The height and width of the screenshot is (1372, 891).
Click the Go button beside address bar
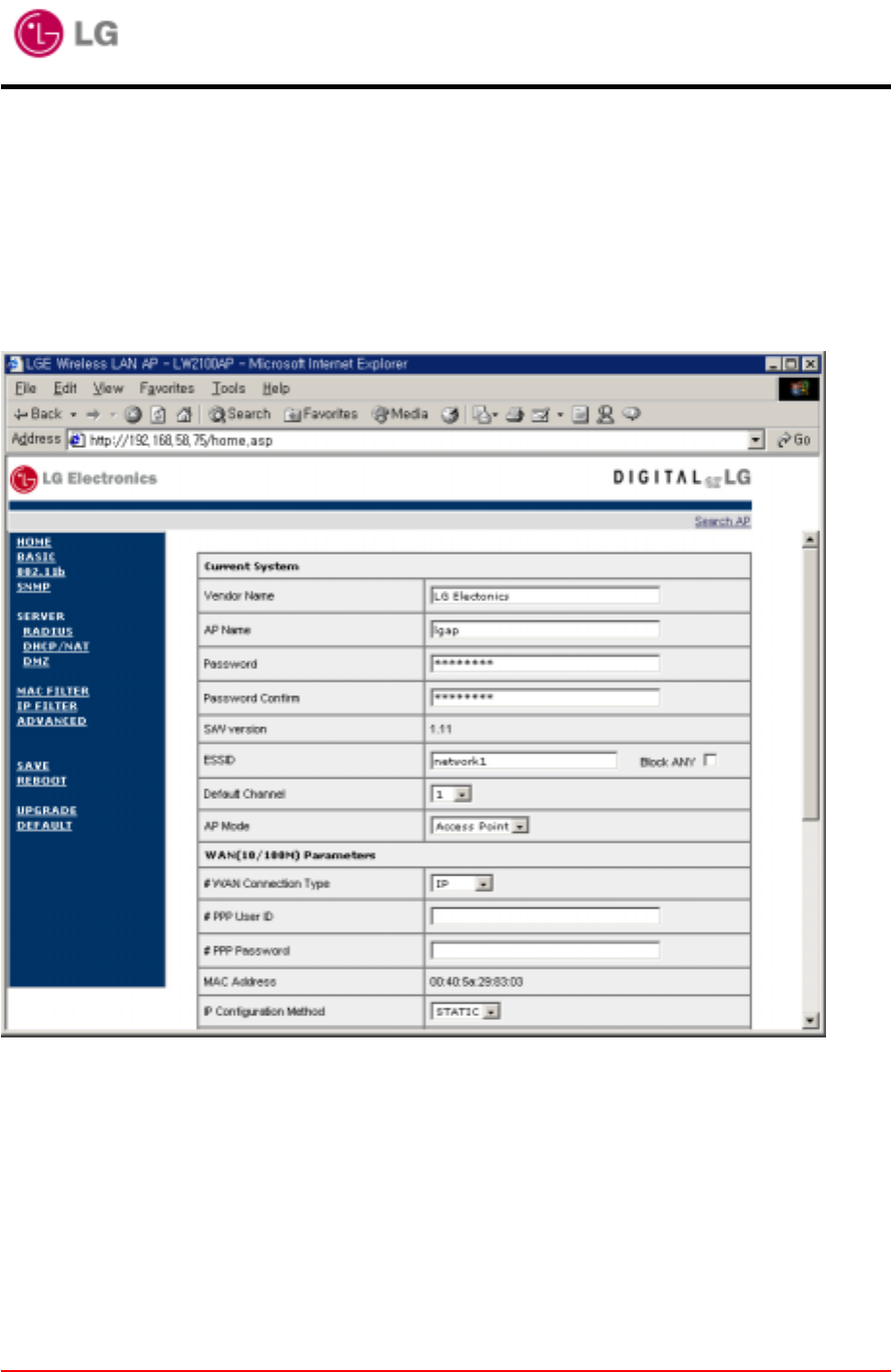[x=794, y=439]
